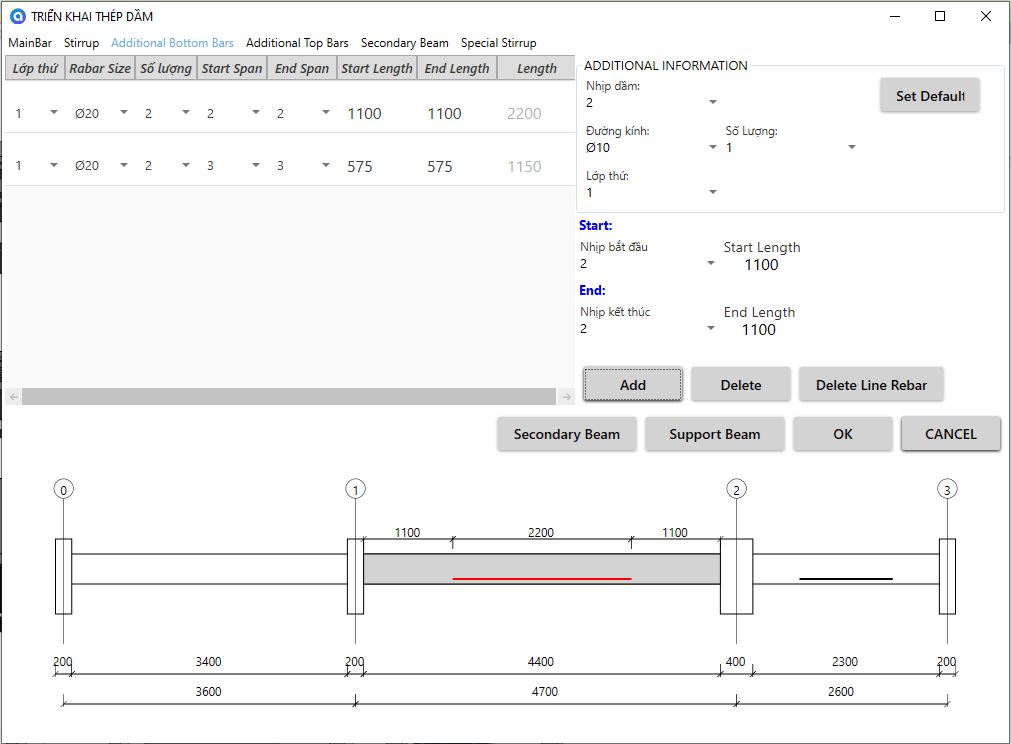Image resolution: width=1011 pixels, height=744 pixels.
Task: Click the Start Length cell in the 1150 length row
Action: point(360,166)
